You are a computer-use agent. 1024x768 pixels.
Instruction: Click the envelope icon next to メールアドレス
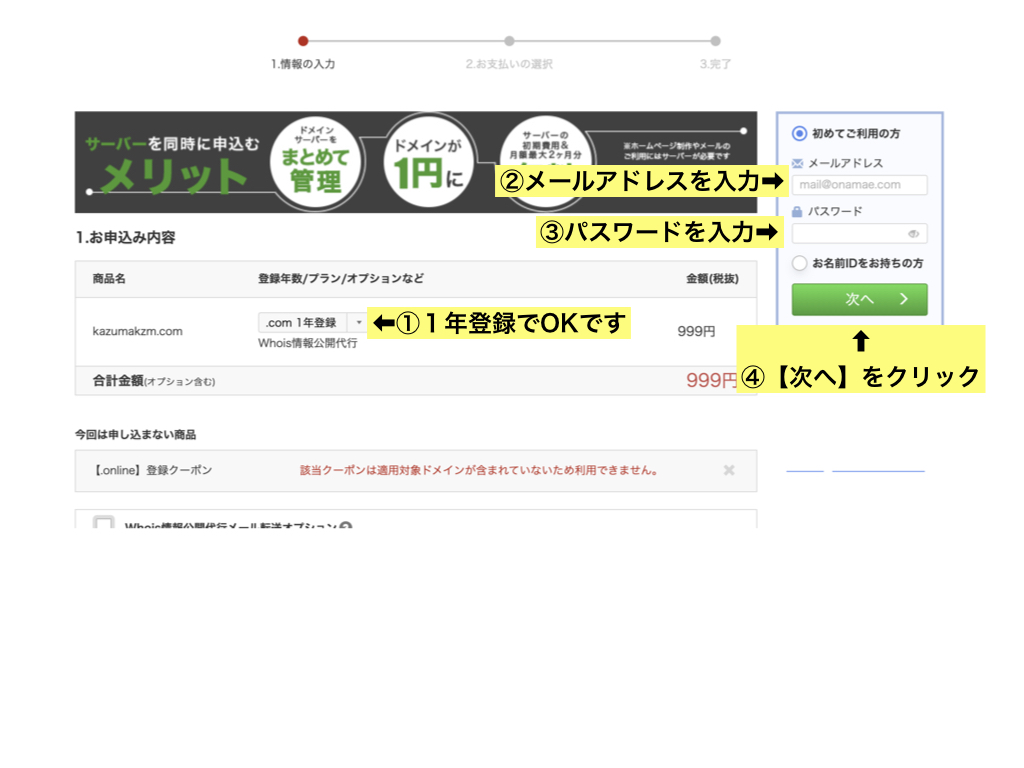[797, 163]
